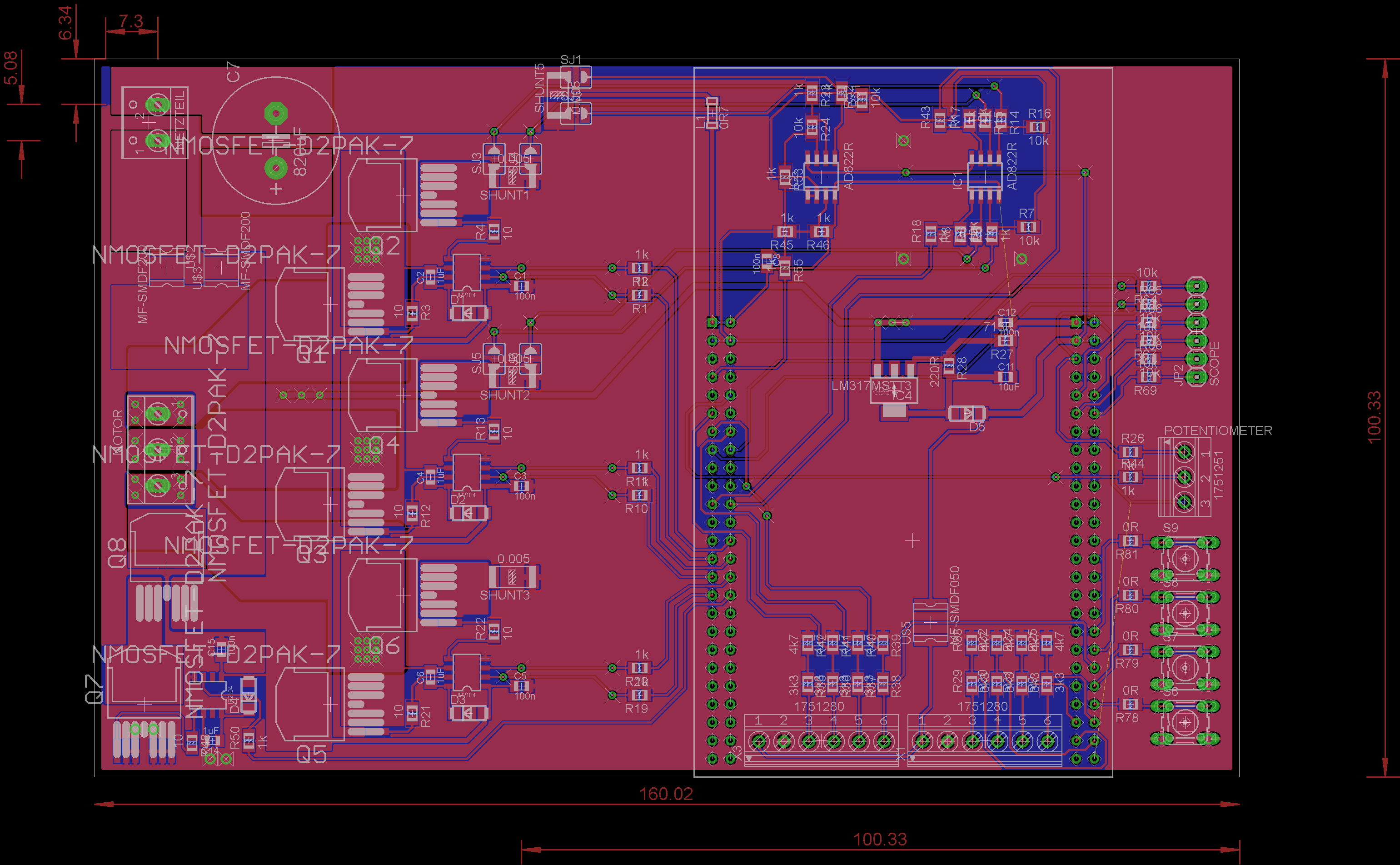Click the R45 resistor label
Viewport: 1400px width, 865px height.
click(x=781, y=245)
